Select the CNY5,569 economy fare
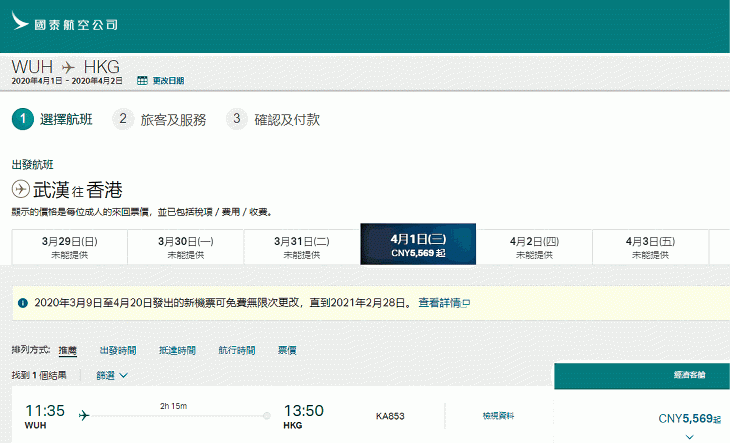The height and width of the screenshot is (443, 730). pos(689,418)
